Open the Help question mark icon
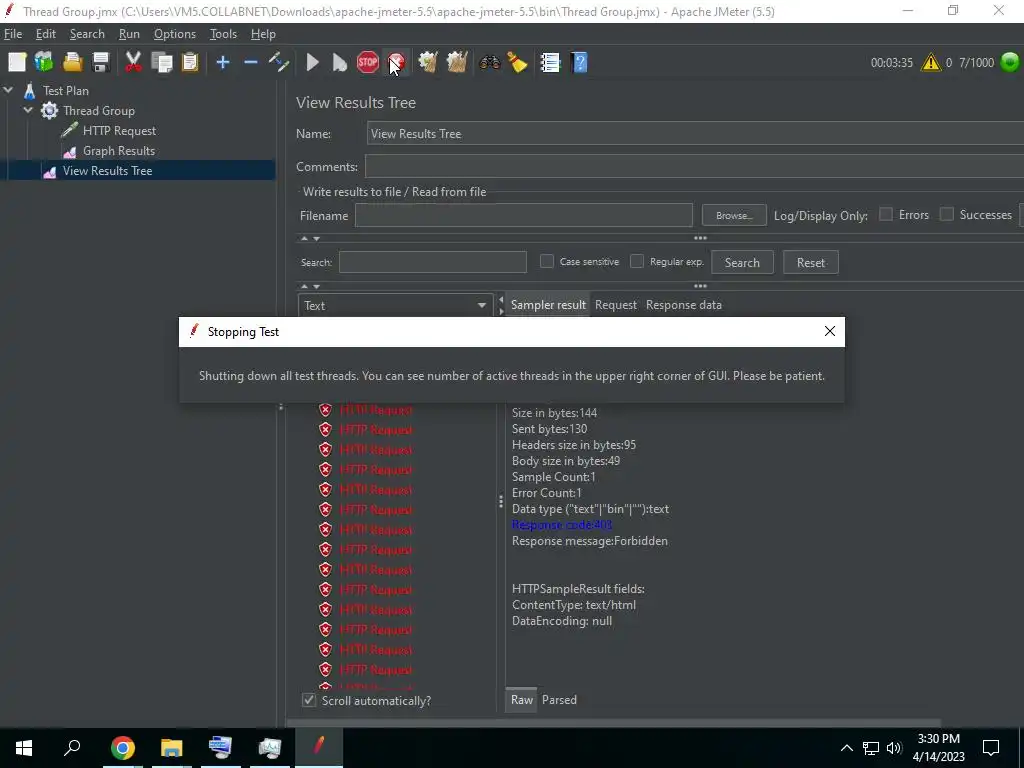Screen dimensions: 1024x768 tap(579, 63)
